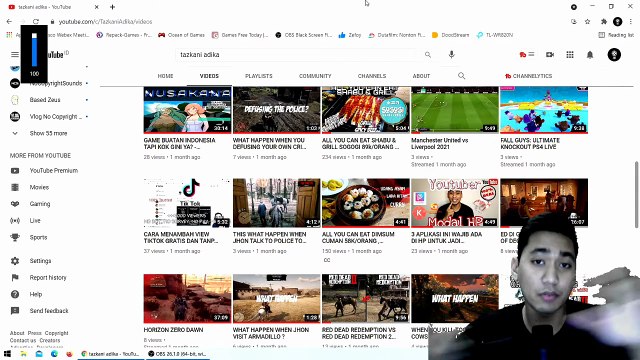Go back in browser history
This screenshot has width=640, height=360.
coord(9,21)
